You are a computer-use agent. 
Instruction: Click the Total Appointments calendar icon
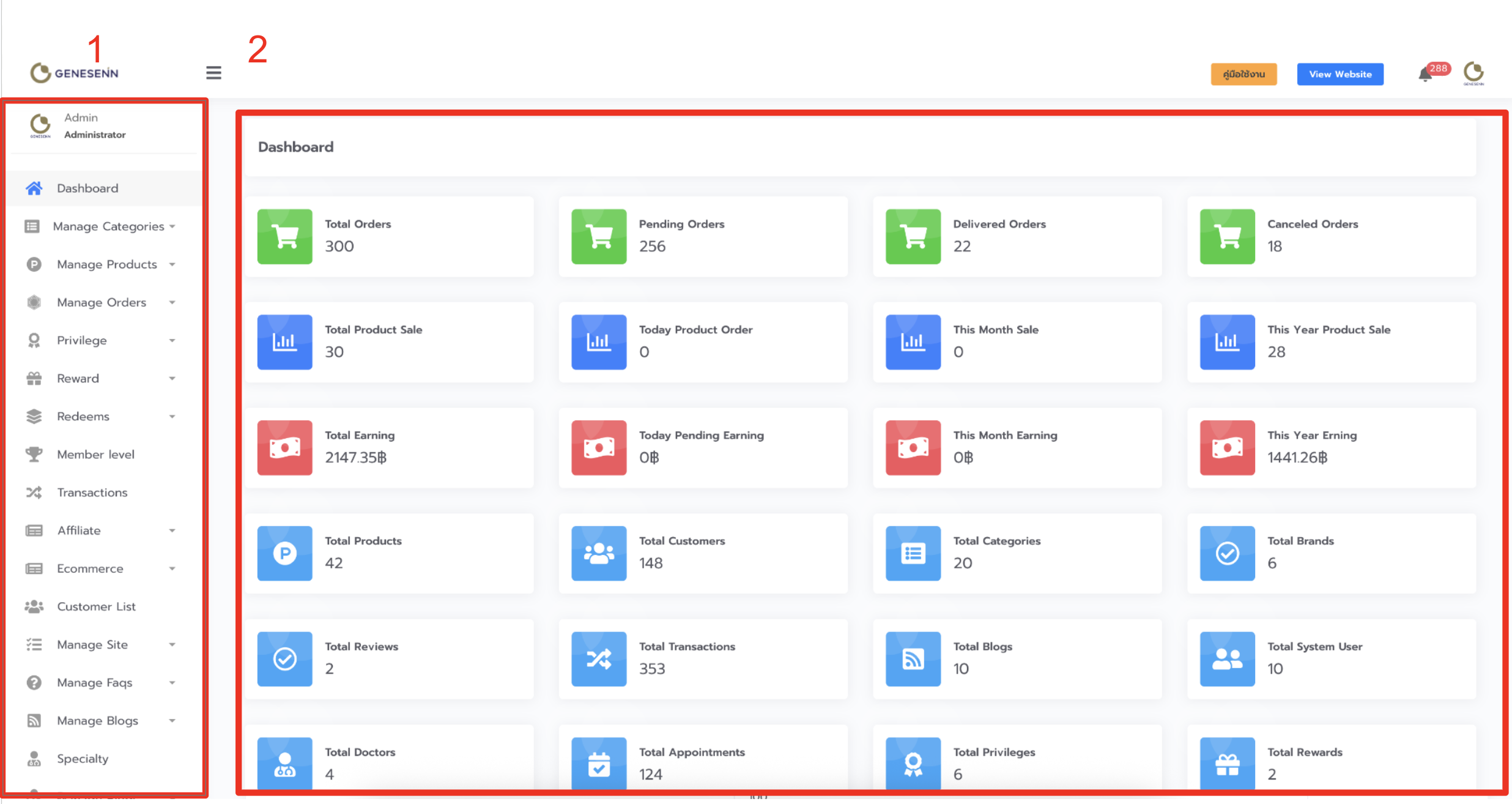point(599,764)
